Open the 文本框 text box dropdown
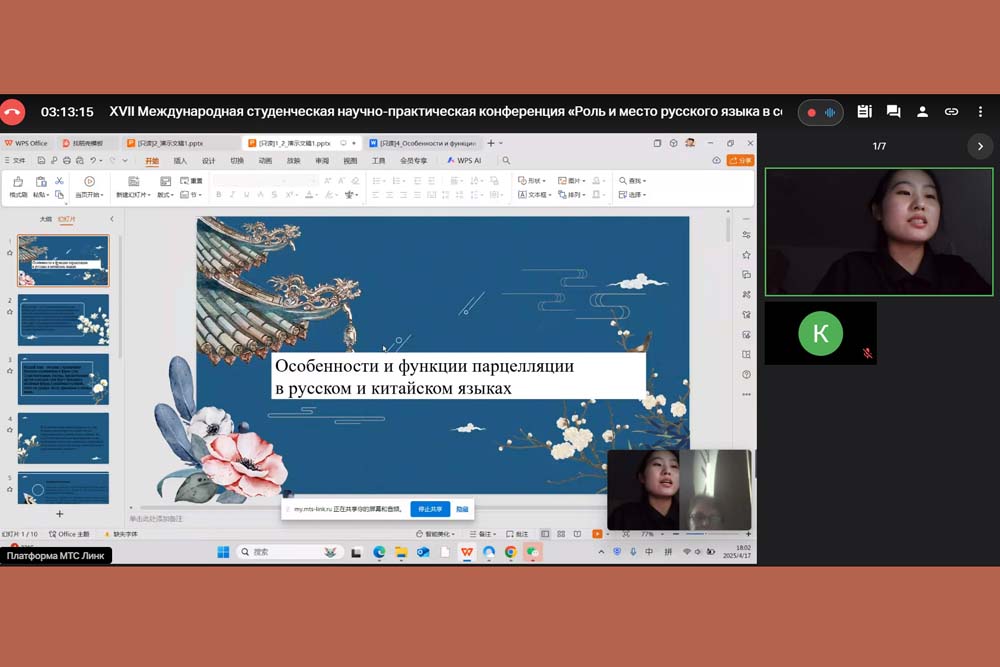Screen dimensions: 1000x667 534,194
